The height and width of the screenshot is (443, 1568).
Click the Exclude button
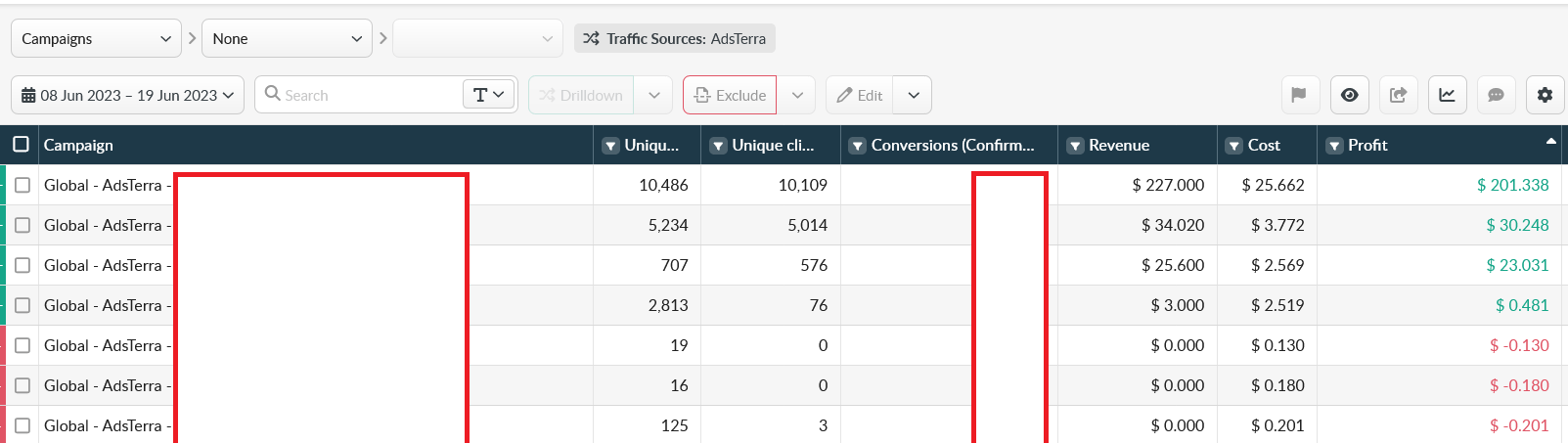[730, 95]
